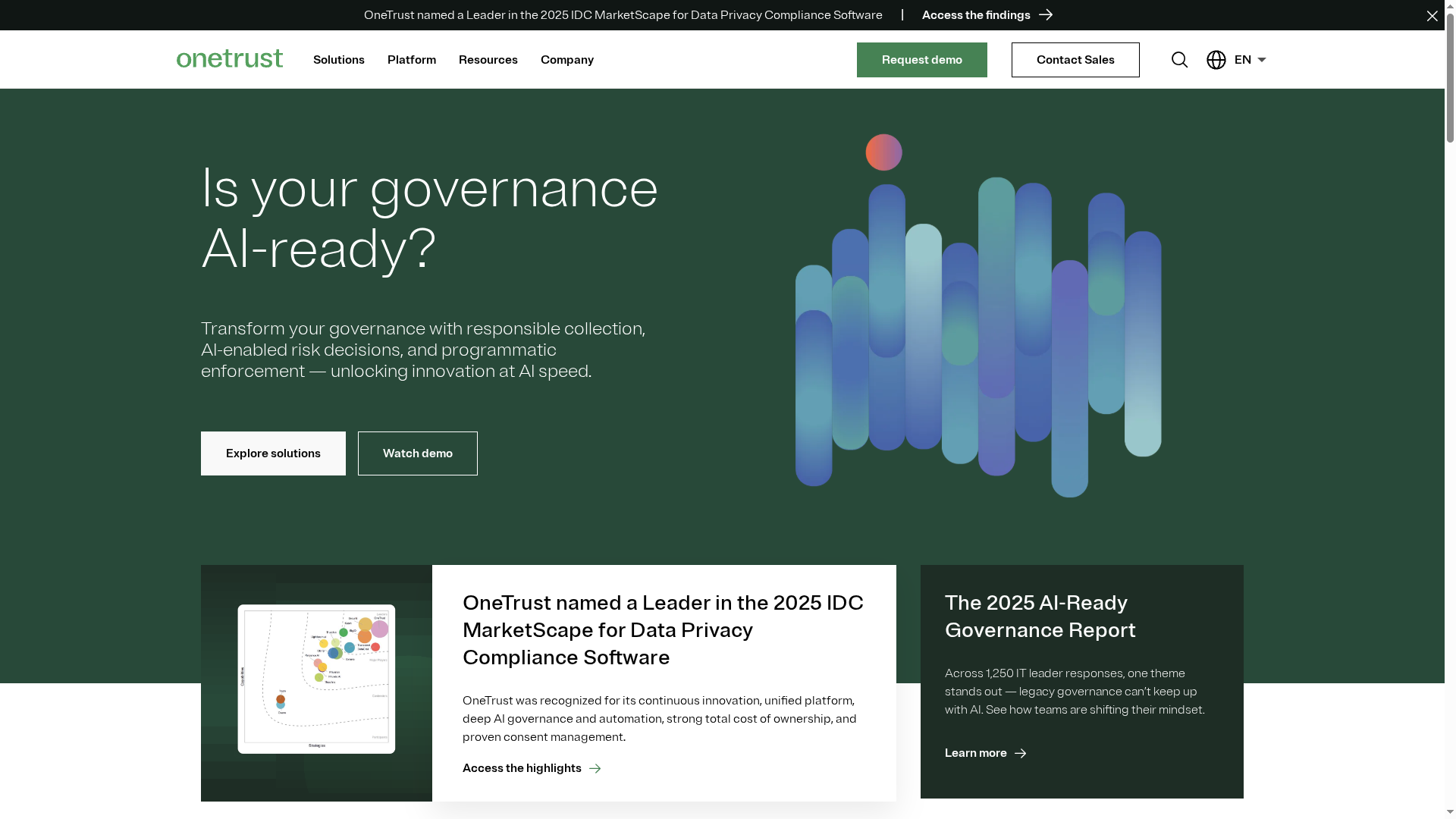The width and height of the screenshot is (1456, 819).
Task: Expand the Company menu
Action: point(566,60)
